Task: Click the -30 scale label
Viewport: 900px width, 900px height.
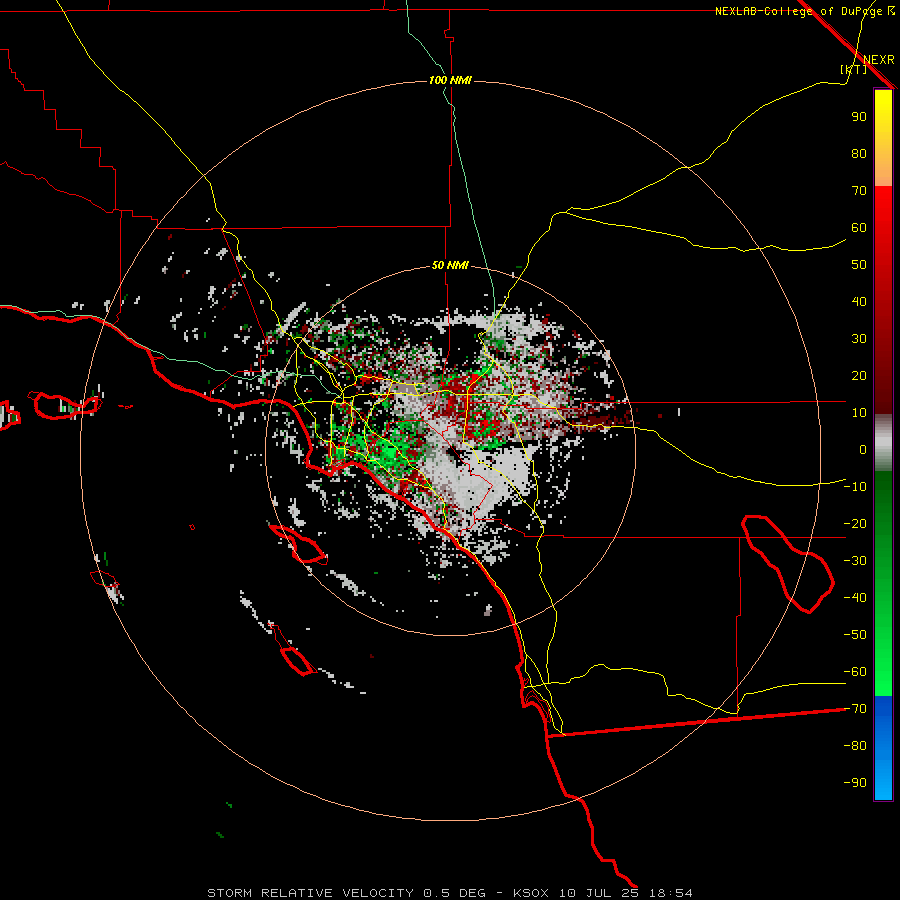Action: pyautogui.click(x=855, y=561)
